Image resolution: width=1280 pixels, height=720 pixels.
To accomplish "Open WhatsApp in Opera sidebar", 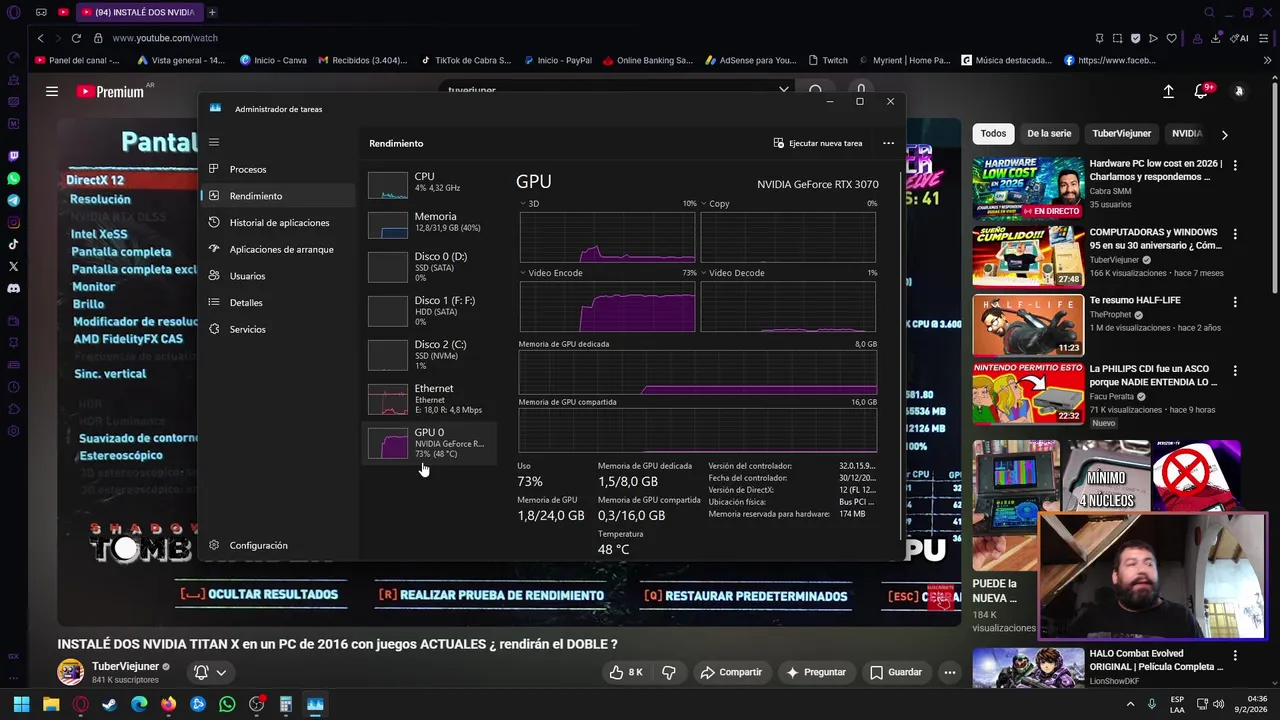I will [x=13, y=178].
